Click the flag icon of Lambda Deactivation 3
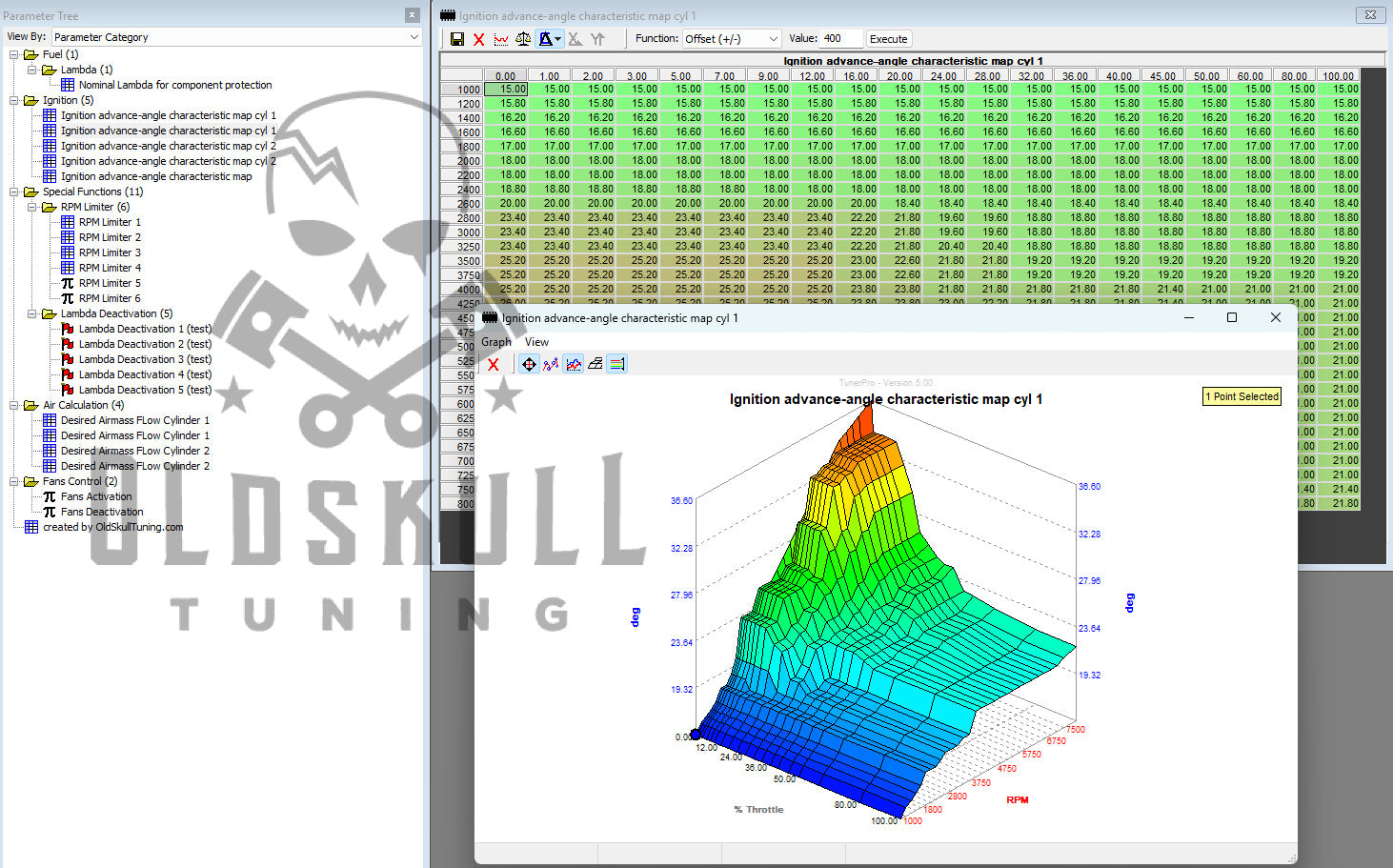The height and width of the screenshot is (868, 1393). point(68,359)
